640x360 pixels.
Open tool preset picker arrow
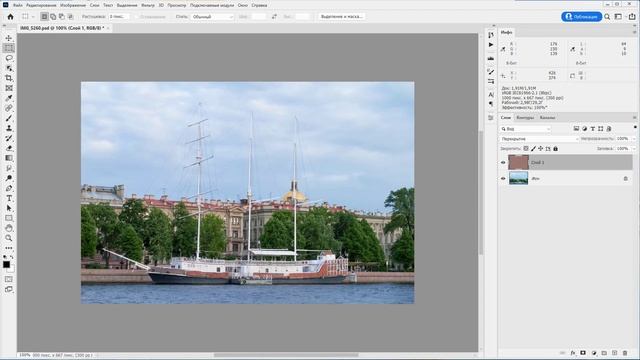point(33,17)
